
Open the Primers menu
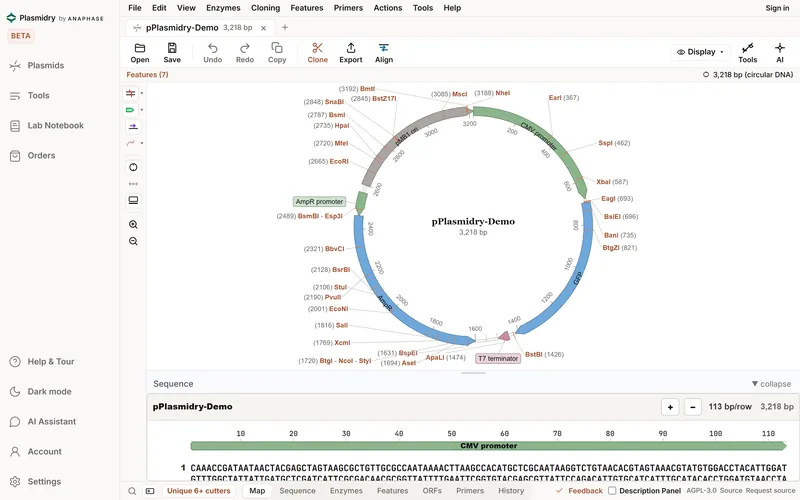tap(348, 8)
